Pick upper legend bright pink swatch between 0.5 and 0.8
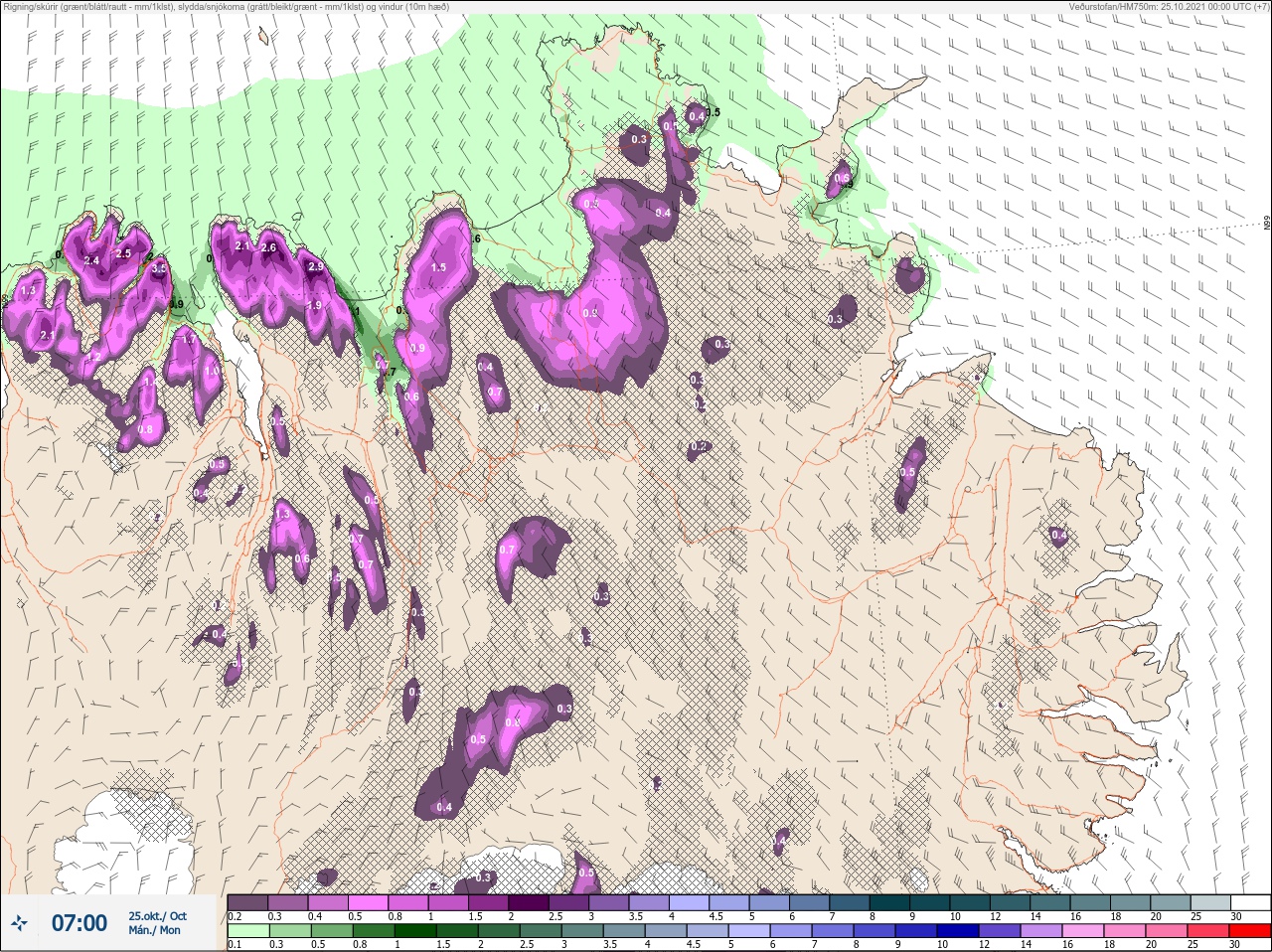Image resolution: width=1272 pixels, height=952 pixels. [368, 903]
